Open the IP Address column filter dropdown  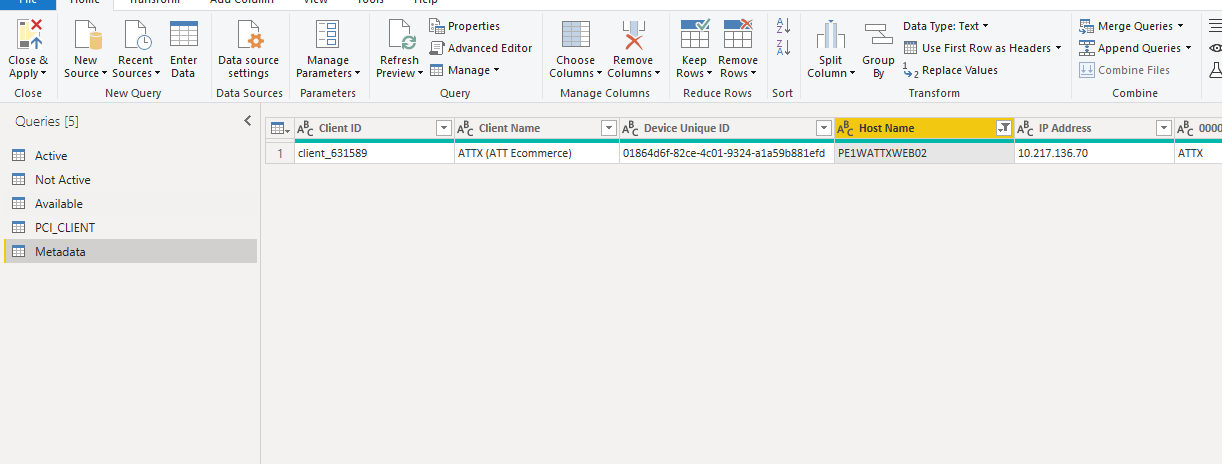click(x=1163, y=128)
